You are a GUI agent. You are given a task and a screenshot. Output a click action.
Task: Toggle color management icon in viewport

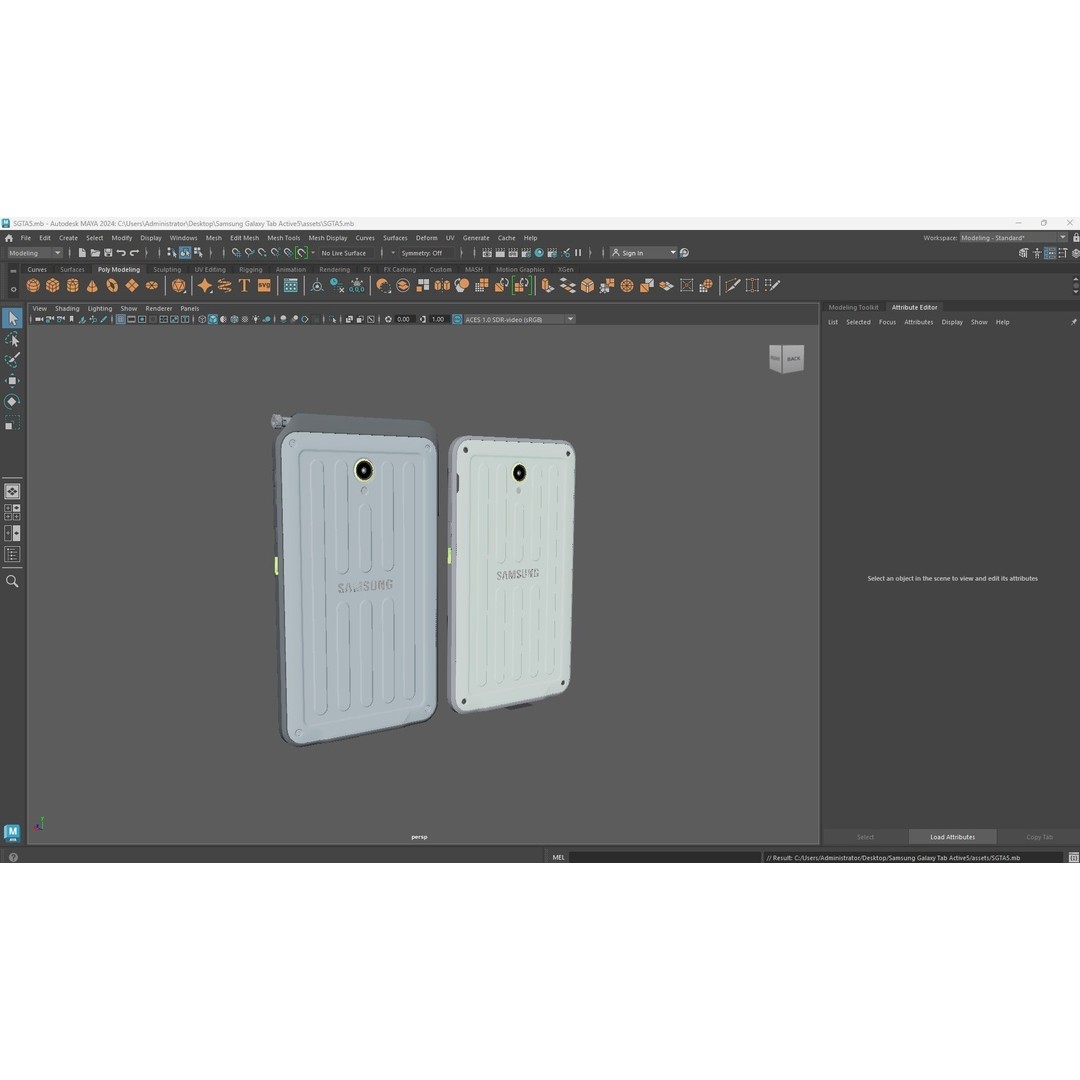point(457,319)
